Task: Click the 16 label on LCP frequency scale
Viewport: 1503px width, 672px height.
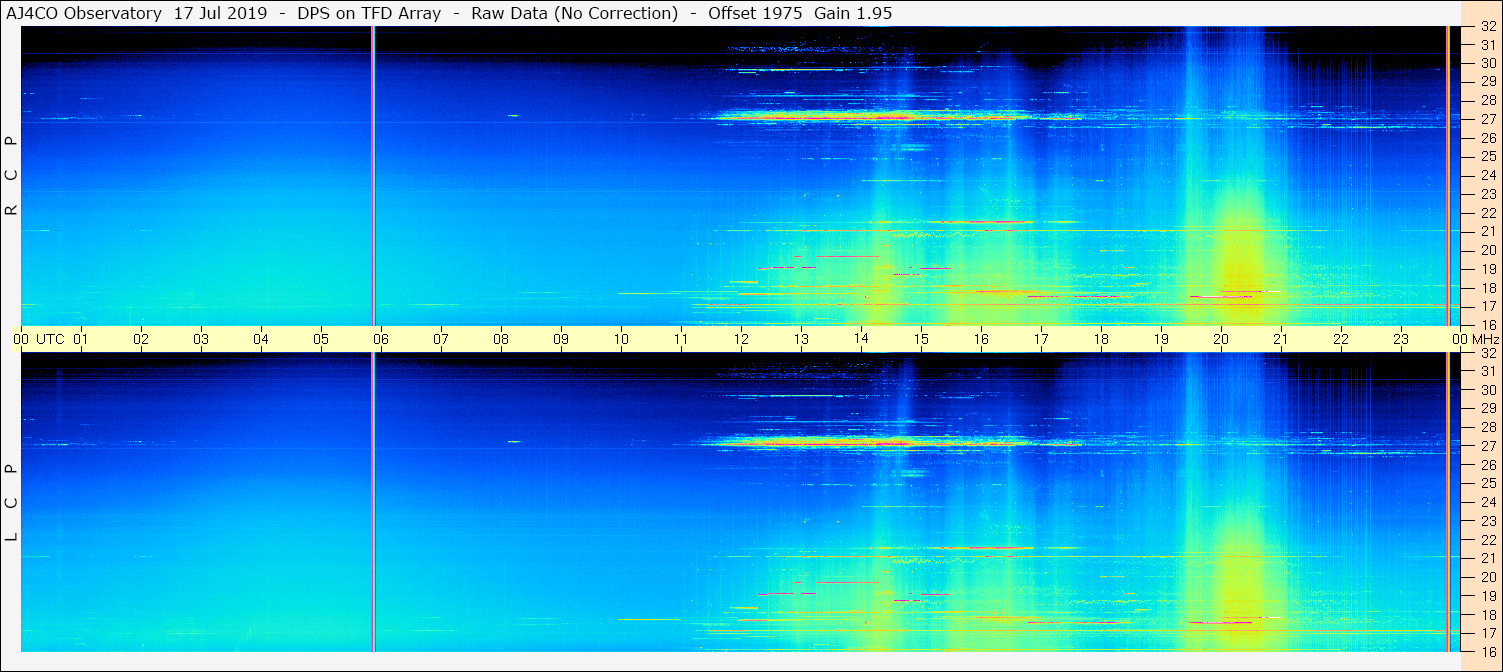Action: 1487,651
